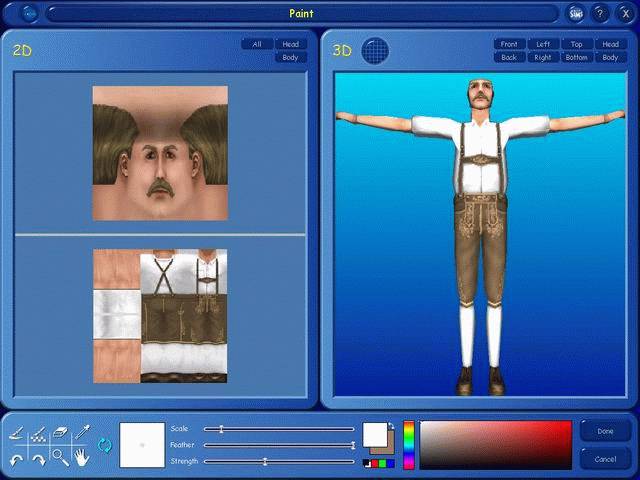Click the blue rotate refresh icon
The width and height of the screenshot is (640, 480).
pyautogui.click(x=104, y=445)
